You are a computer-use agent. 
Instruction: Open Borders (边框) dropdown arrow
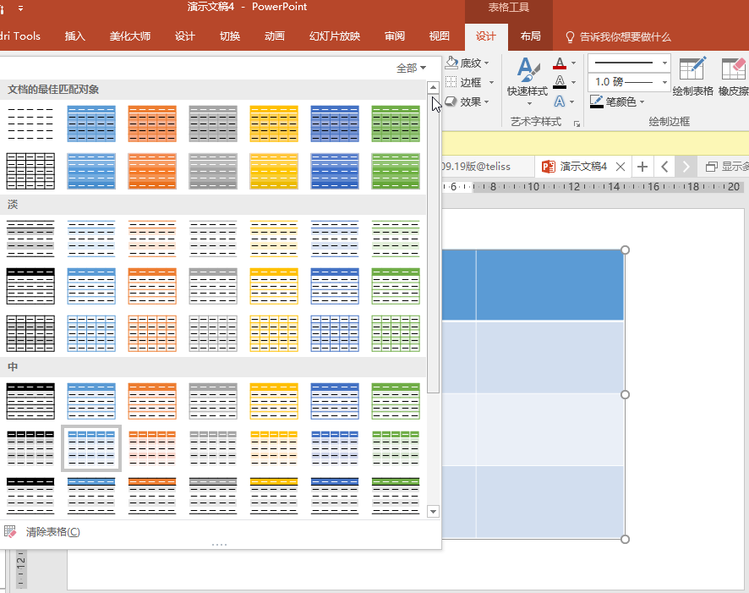click(491, 82)
